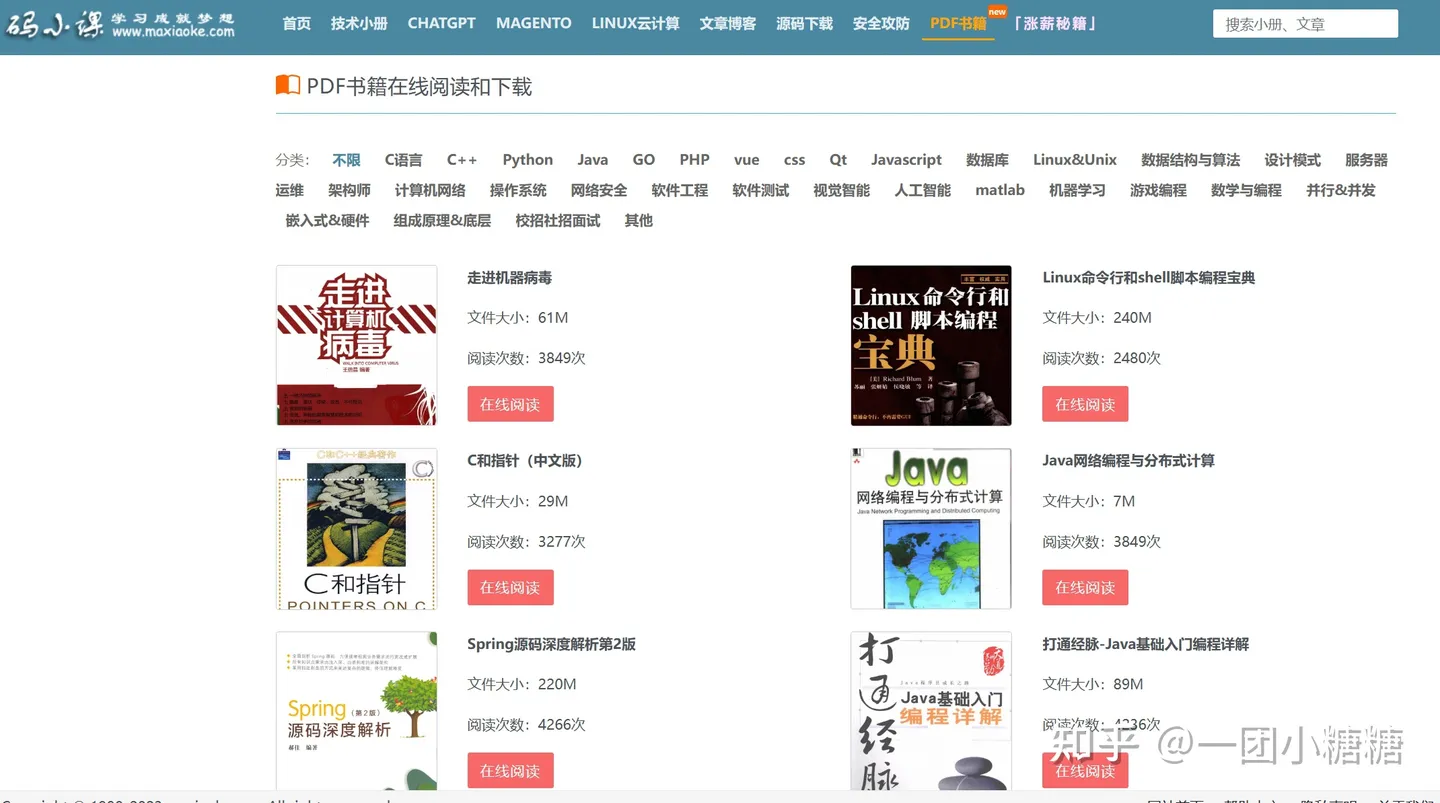Filter by GO category
Viewport: 1440px width, 803px height.
[x=644, y=160]
